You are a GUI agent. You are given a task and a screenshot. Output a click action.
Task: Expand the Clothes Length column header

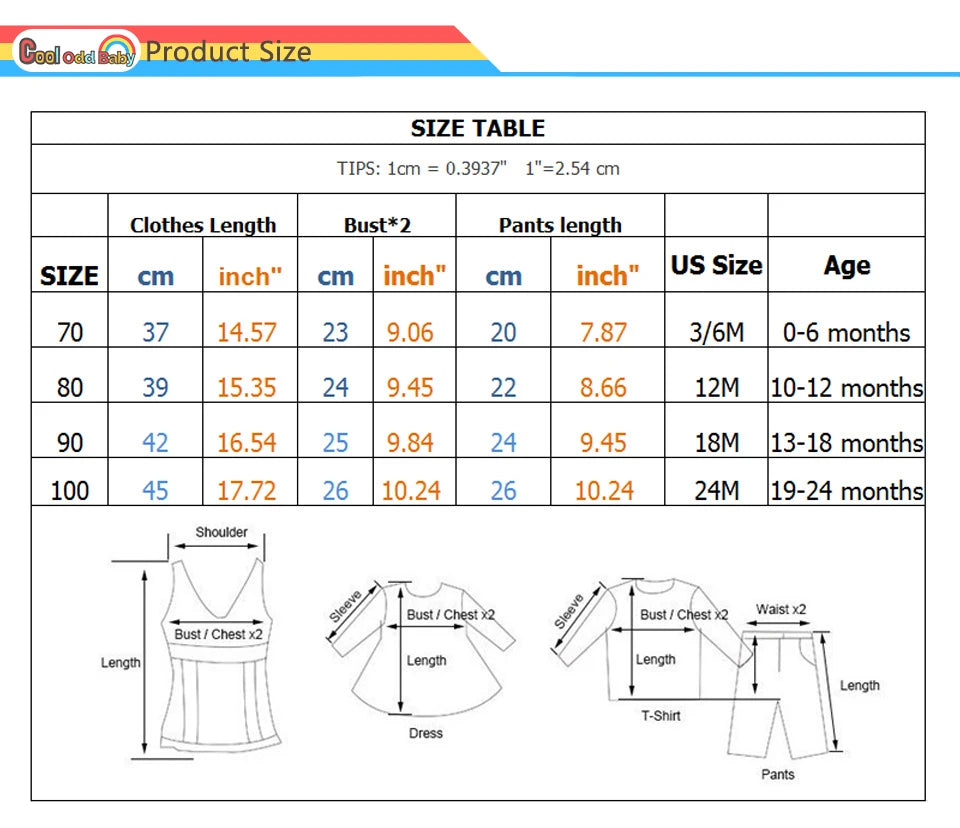coord(201,226)
